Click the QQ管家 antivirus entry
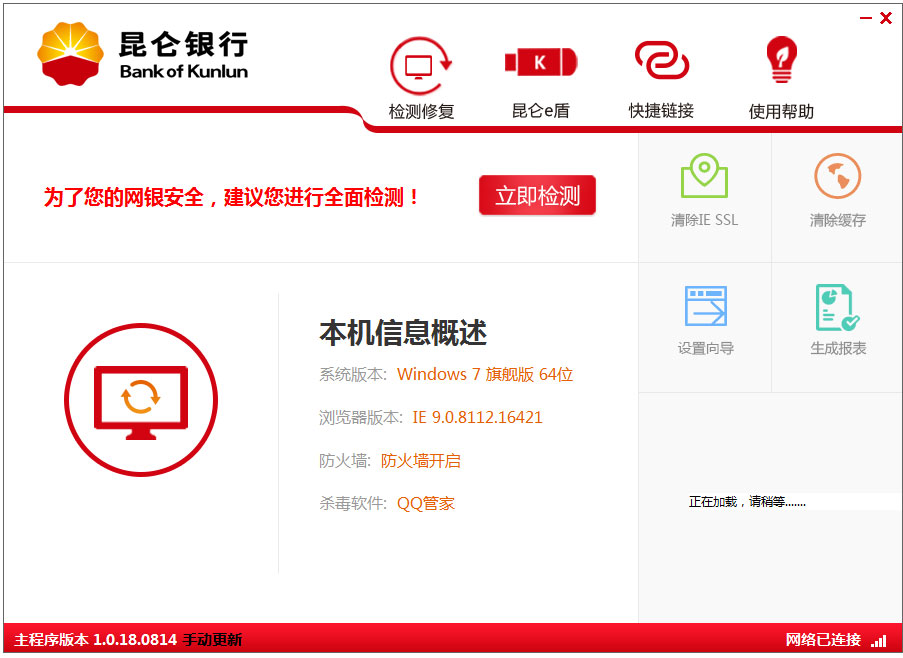903x658 pixels. pos(425,504)
